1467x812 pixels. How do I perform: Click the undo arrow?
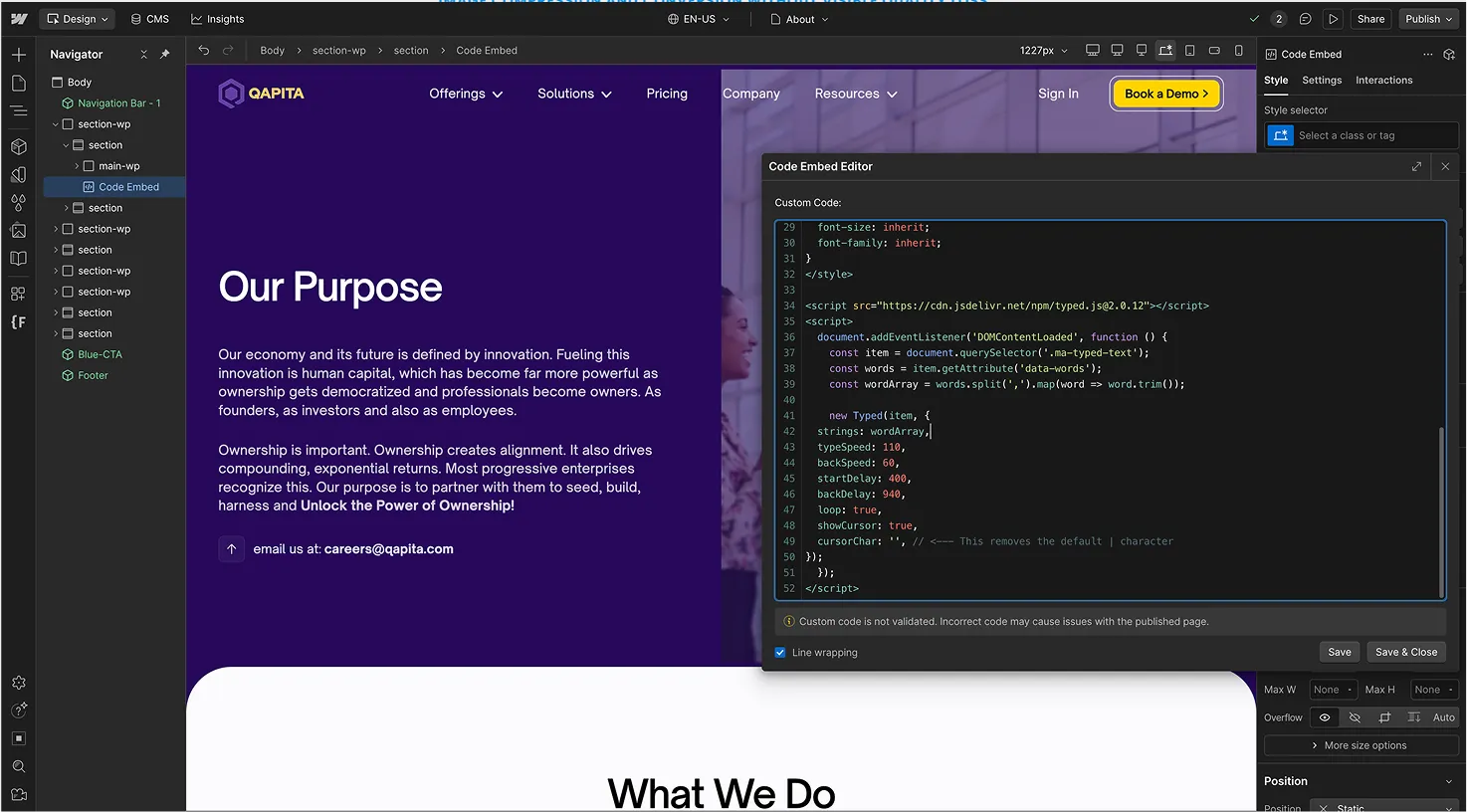[204, 50]
